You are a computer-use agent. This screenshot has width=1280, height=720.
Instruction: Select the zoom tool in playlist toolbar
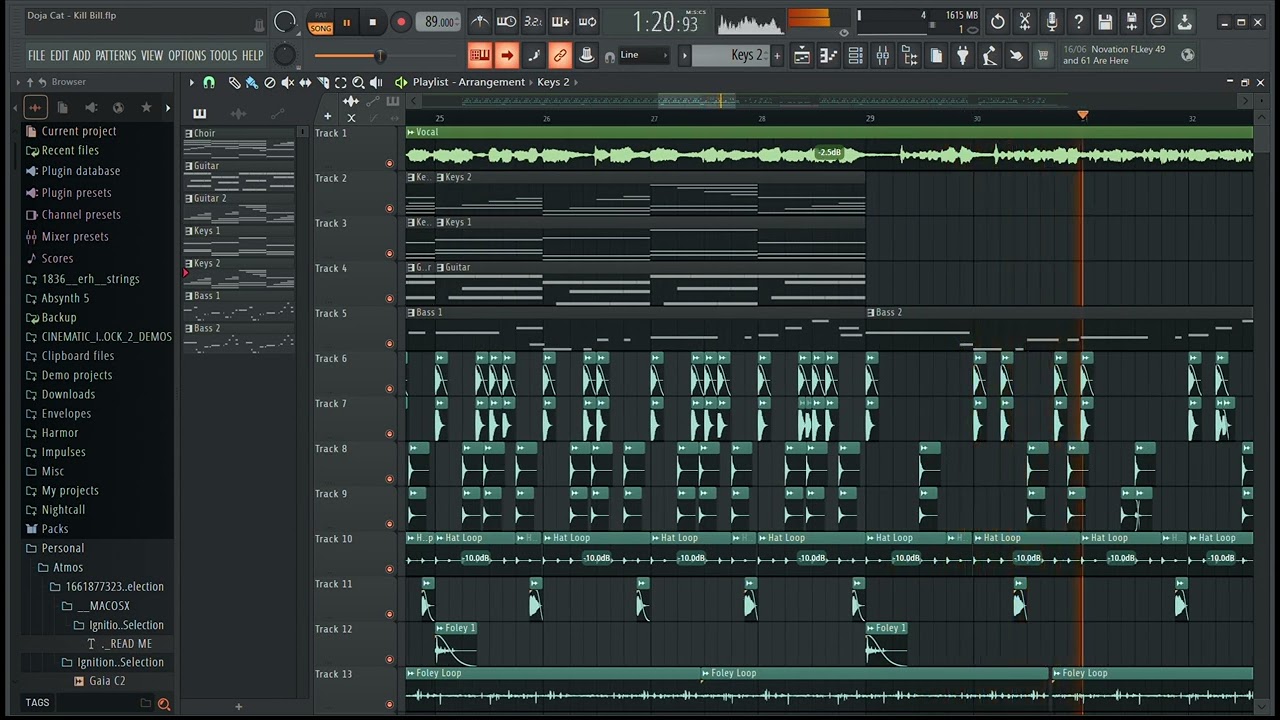point(358,82)
